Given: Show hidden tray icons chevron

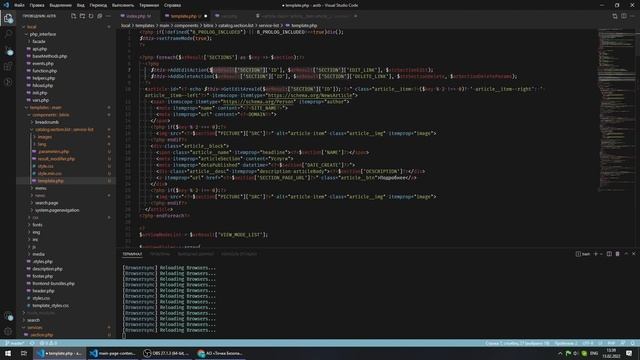Looking at the screenshot, I should pyautogui.click(x=560, y=353).
